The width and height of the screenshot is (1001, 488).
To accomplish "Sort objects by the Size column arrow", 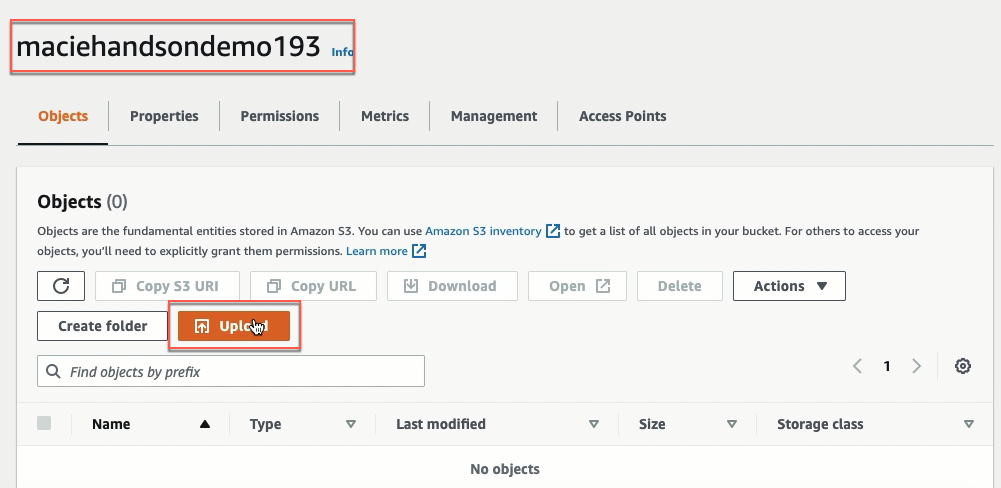I will pyautogui.click(x=732, y=424).
